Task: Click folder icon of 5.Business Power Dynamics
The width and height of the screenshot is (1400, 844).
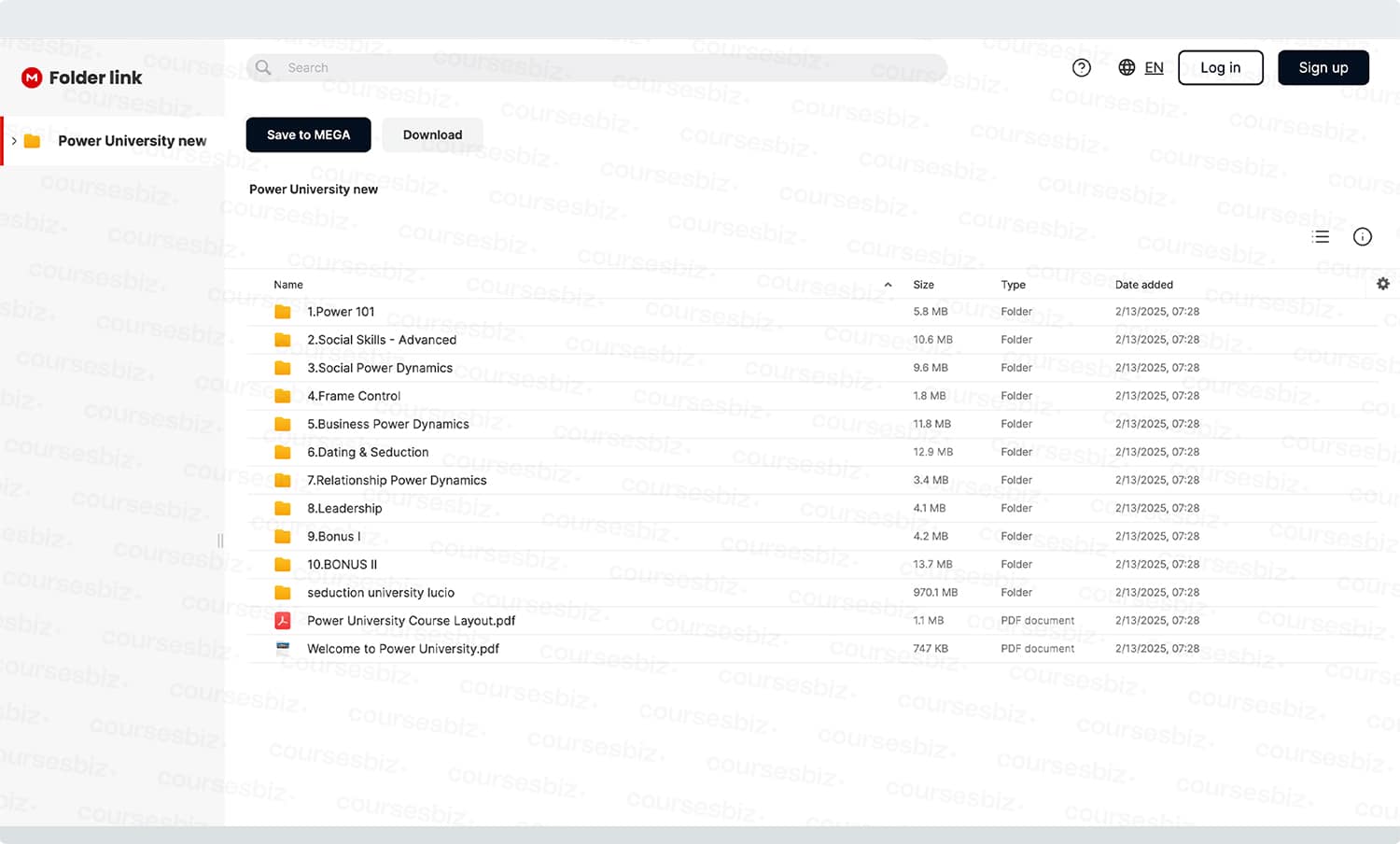Action: point(283,424)
